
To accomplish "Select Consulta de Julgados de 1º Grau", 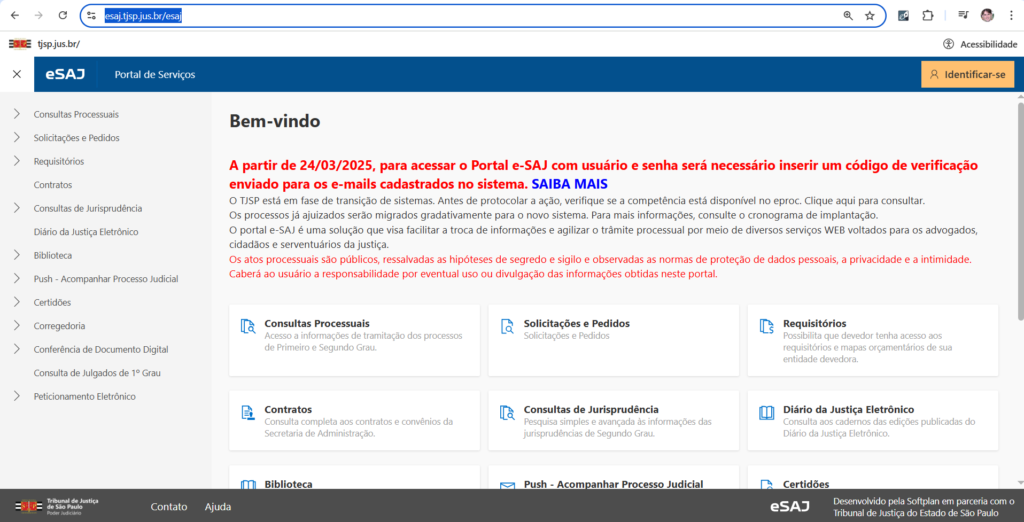I will (x=97, y=373).
